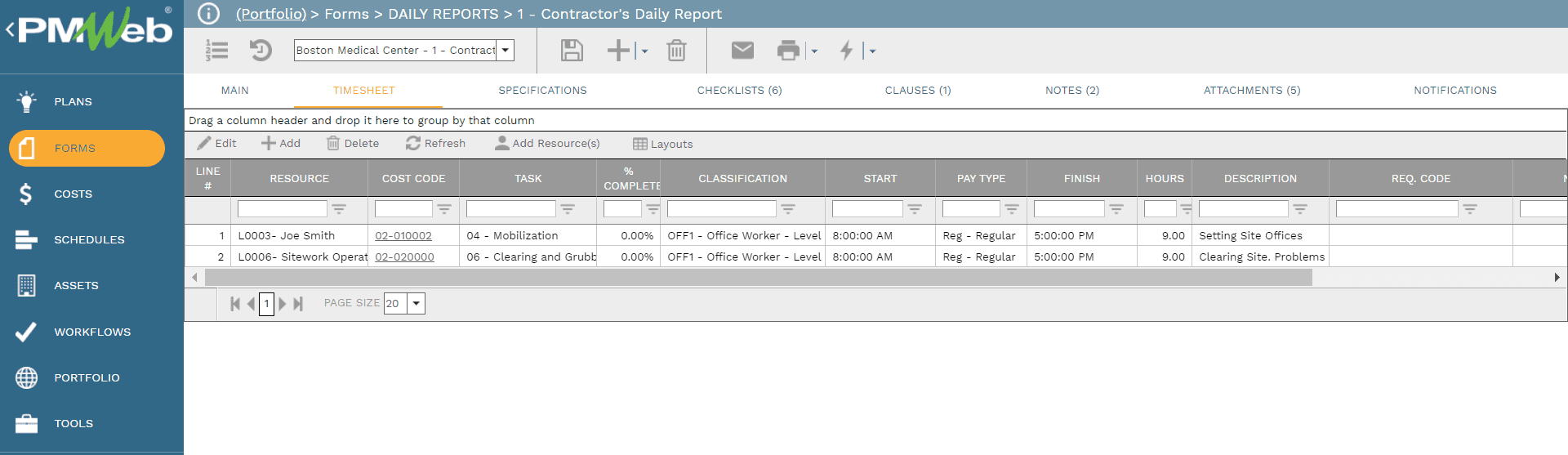Refresh the timesheet grid

tap(435, 143)
